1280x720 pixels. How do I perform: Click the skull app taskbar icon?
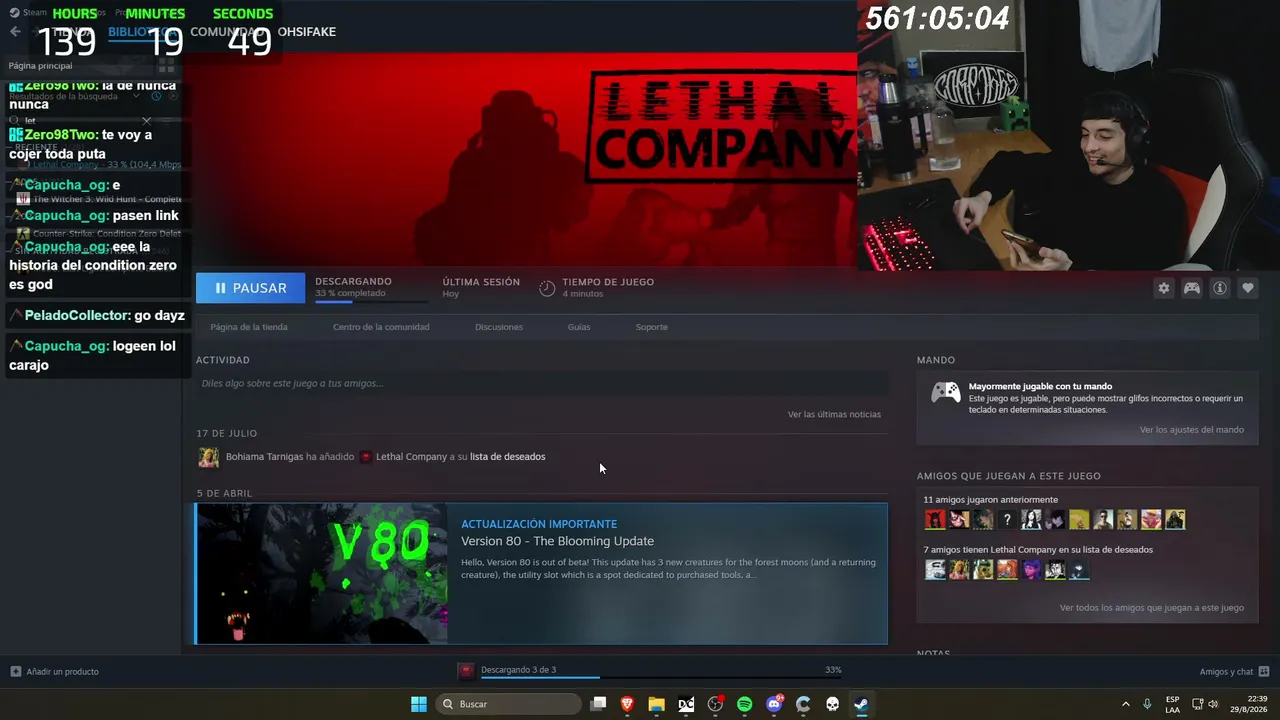(x=832, y=704)
